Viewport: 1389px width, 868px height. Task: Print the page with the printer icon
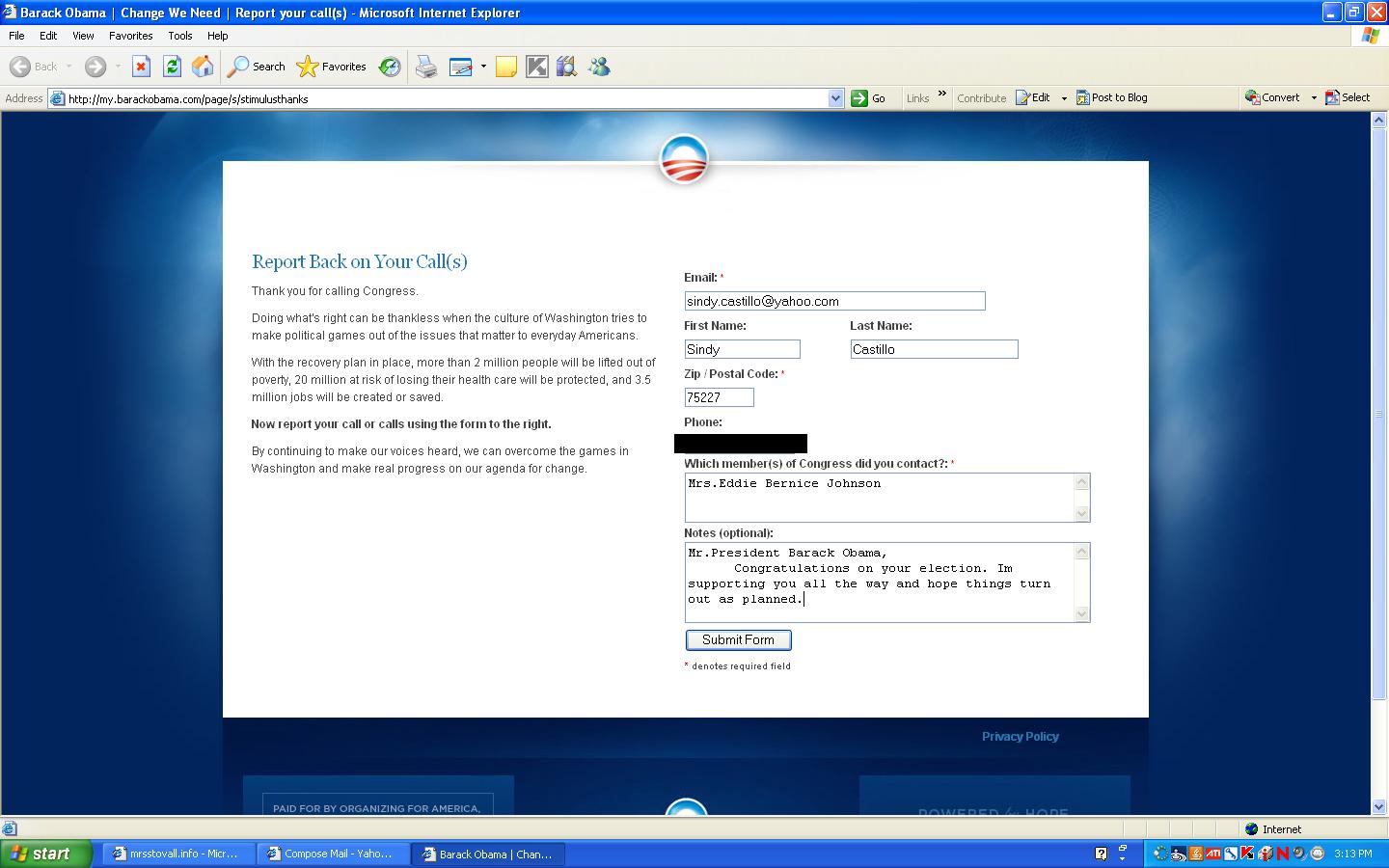tap(426, 67)
